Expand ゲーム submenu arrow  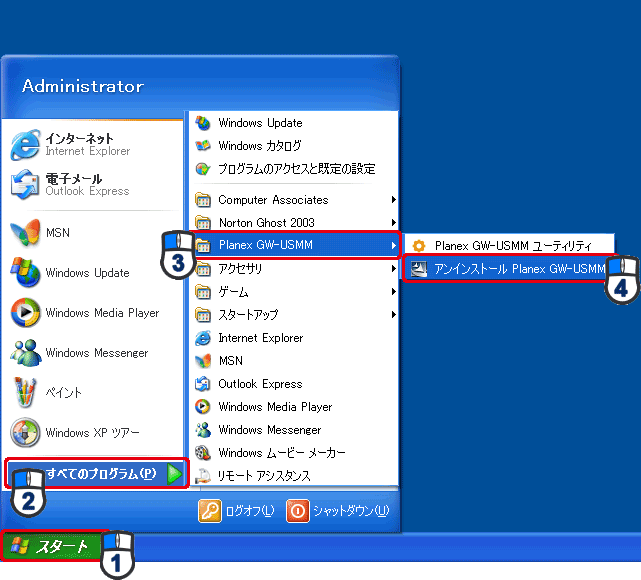point(393,292)
